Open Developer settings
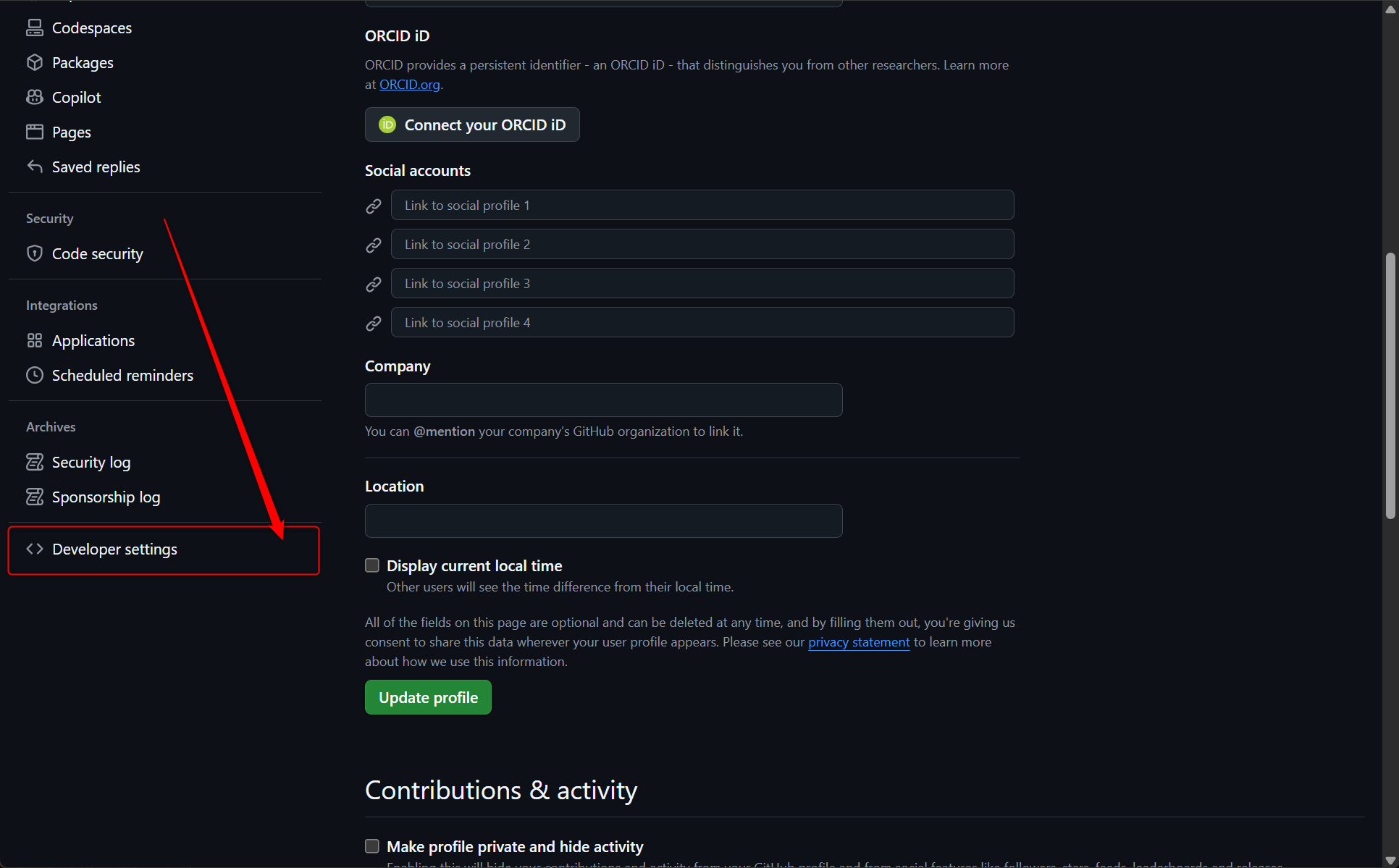1399x868 pixels. (114, 549)
